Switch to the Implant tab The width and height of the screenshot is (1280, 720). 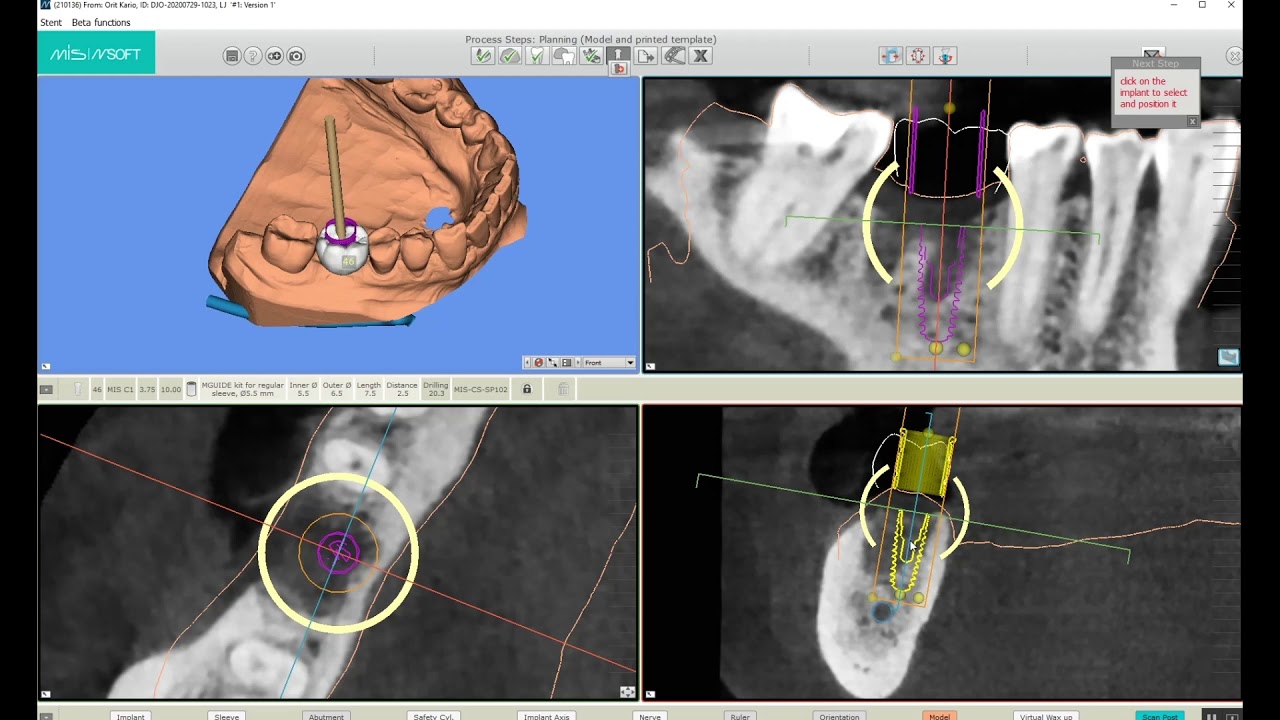131,716
